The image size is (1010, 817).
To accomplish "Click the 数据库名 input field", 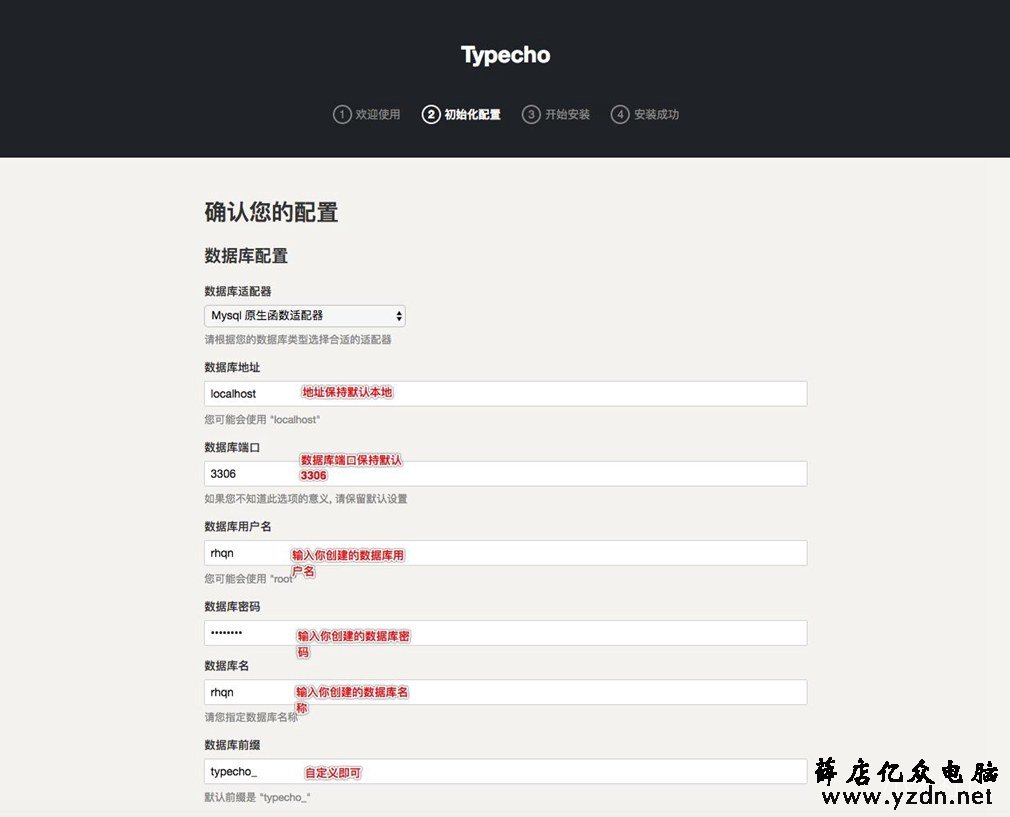I will tap(506, 692).
